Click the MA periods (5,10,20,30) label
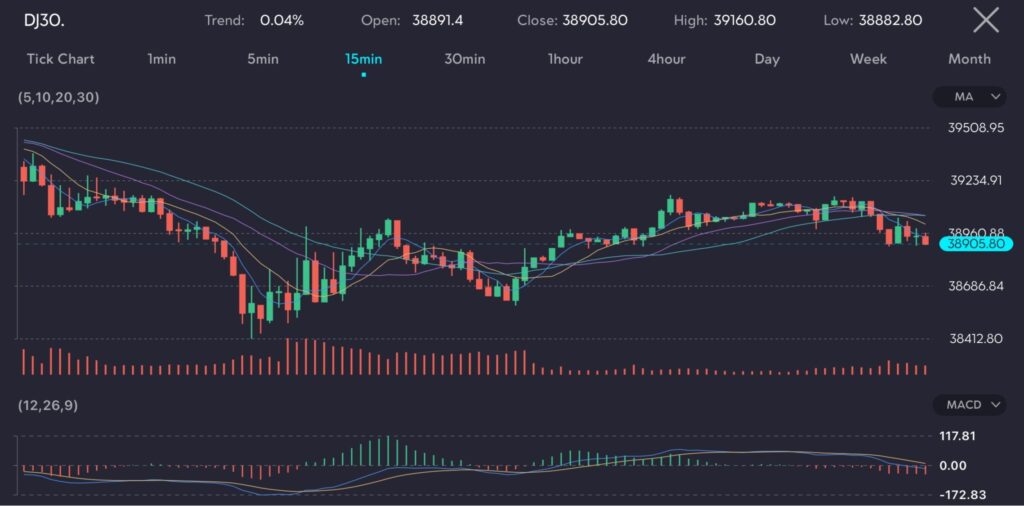 click(59, 97)
